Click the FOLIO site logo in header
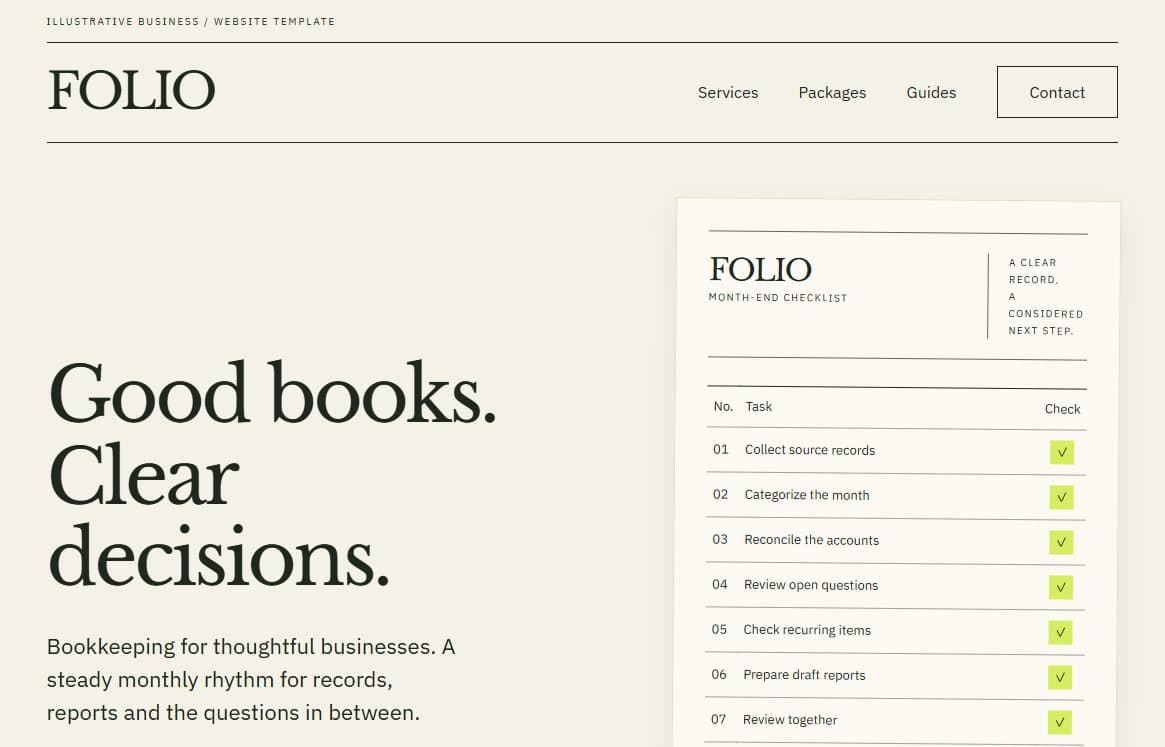The width and height of the screenshot is (1165, 747). (132, 91)
